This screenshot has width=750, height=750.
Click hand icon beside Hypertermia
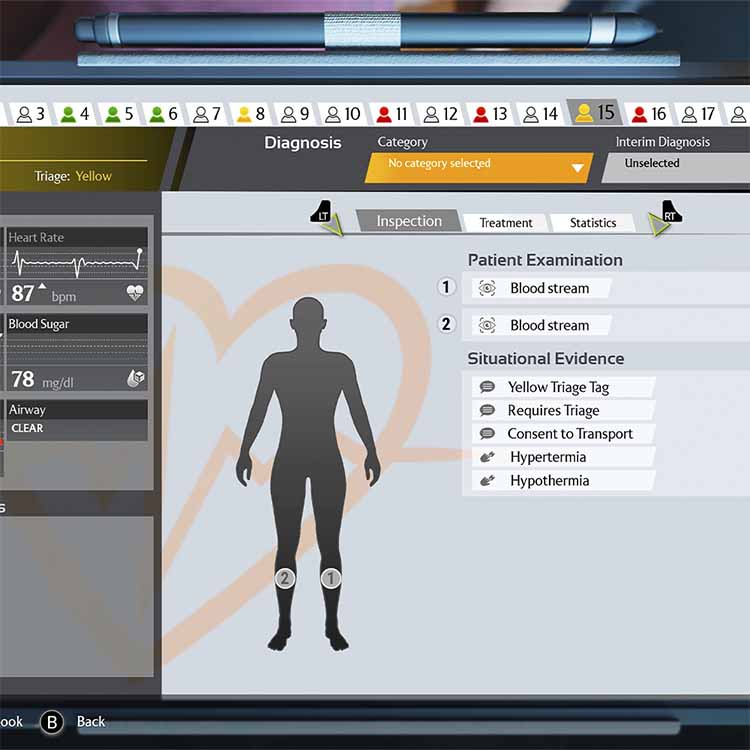487,457
